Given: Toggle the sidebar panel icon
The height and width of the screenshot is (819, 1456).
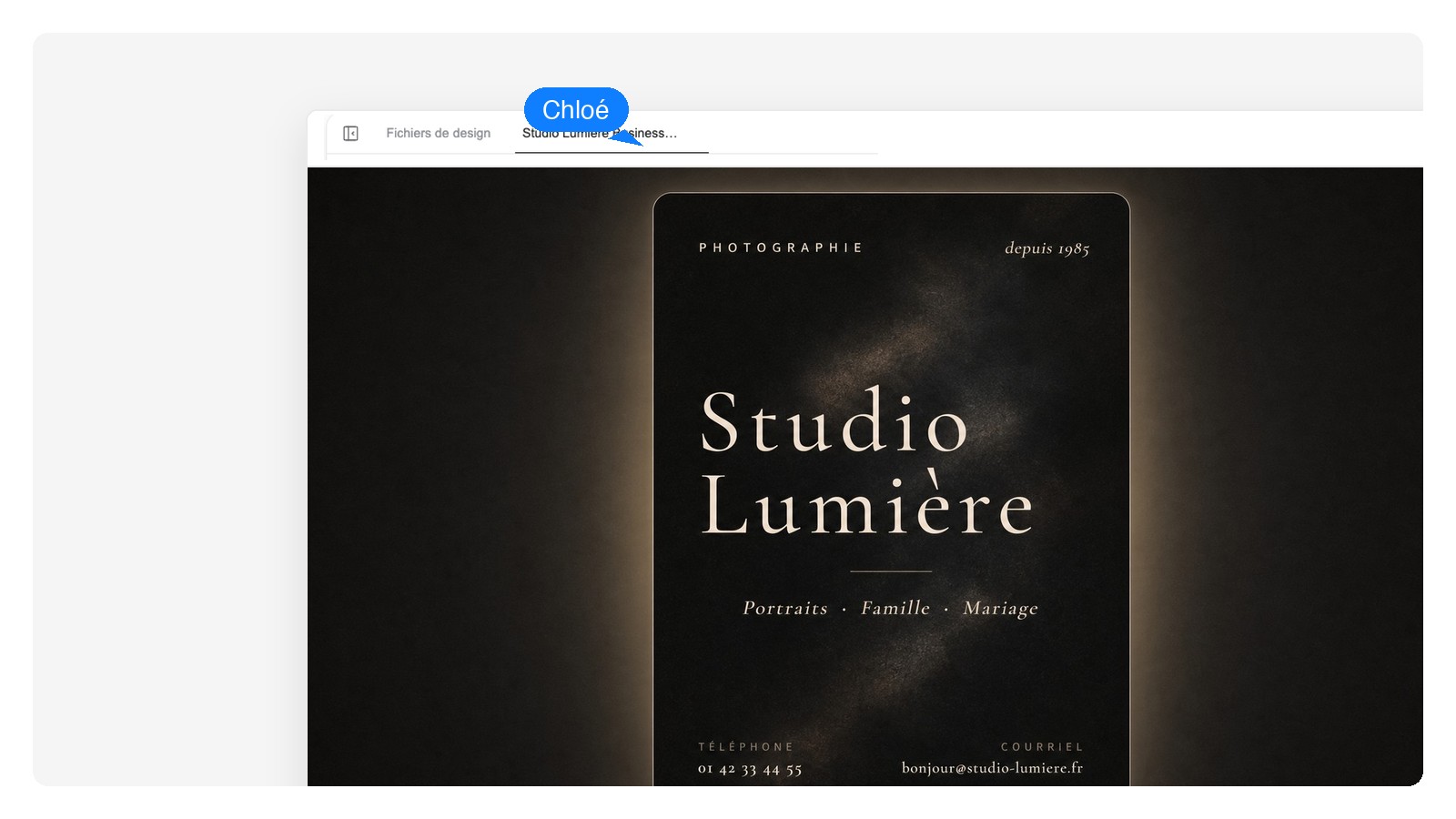Looking at the screenshot, I should pos(350,134).
